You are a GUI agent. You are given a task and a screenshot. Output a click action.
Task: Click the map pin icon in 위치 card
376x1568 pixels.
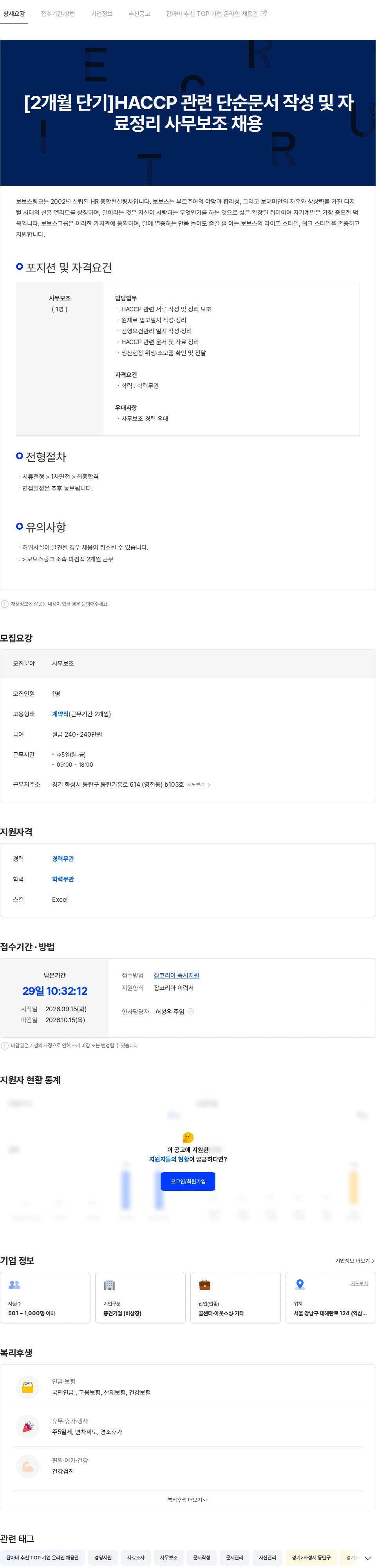[300, 1284]
